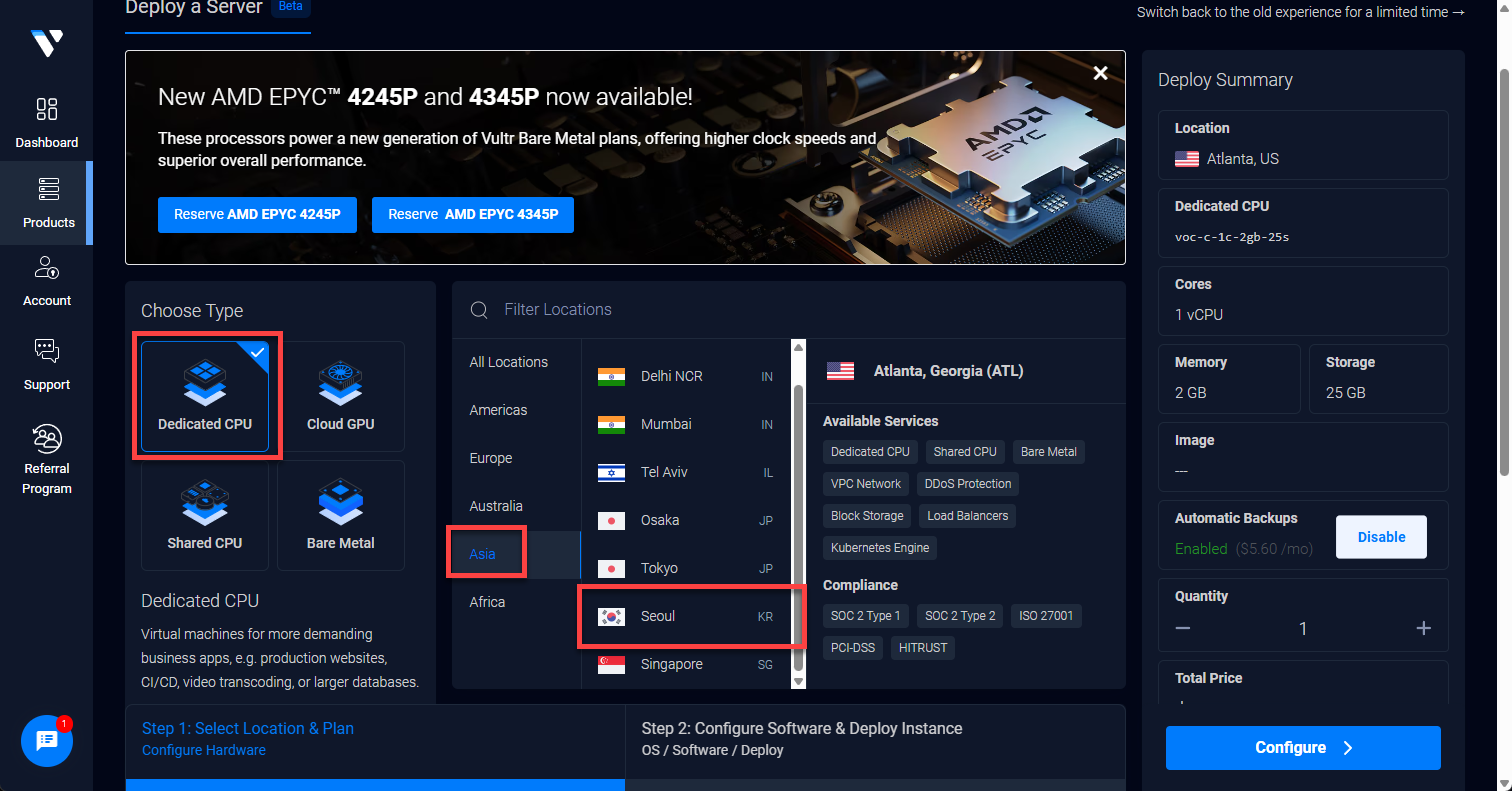Click the Configure button
The image size is (1512, 791).
[x=1303, y=748]
